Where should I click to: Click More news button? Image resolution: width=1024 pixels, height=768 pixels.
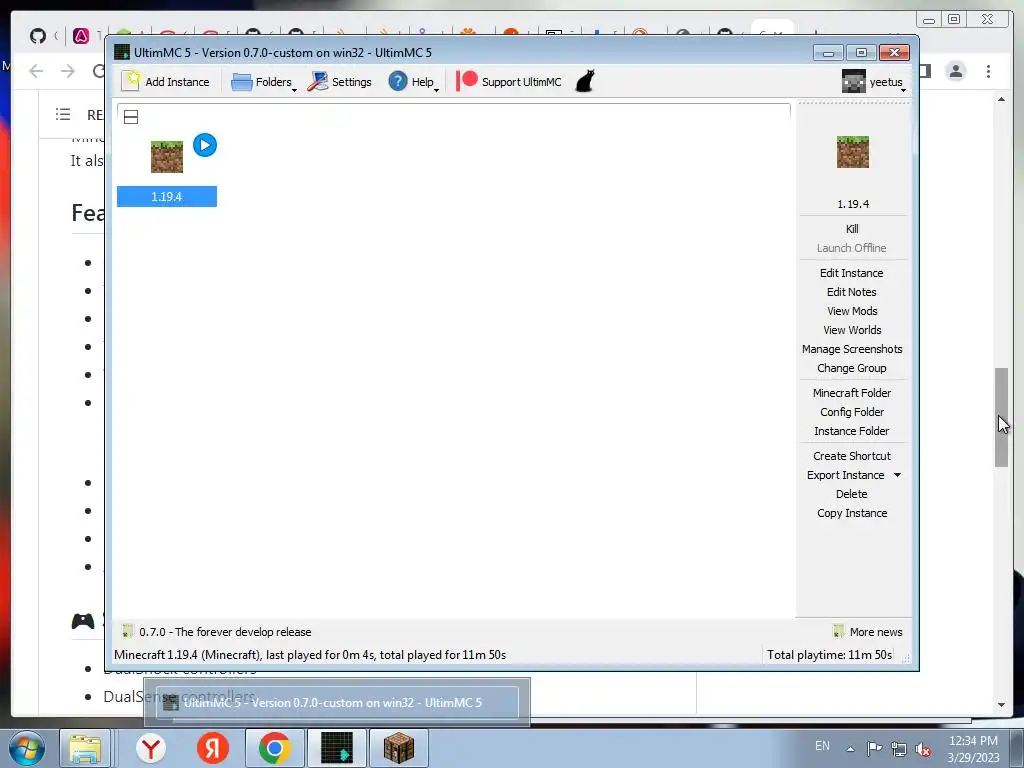coord(867,632)
